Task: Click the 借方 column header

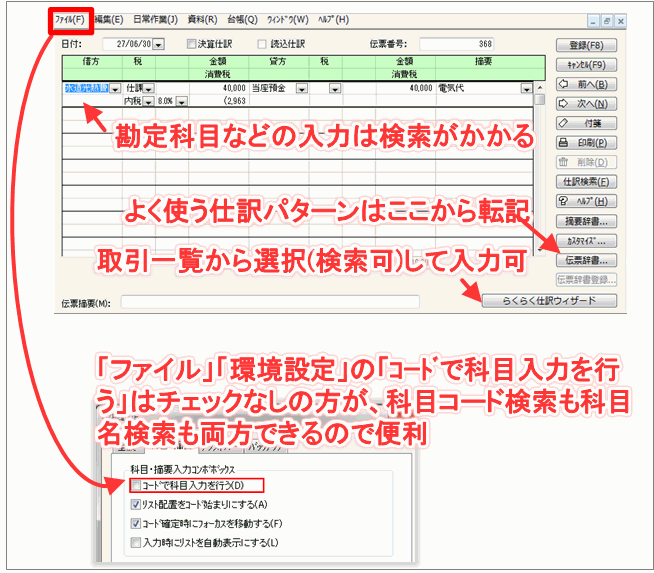Action: click(x=91, y=62)
